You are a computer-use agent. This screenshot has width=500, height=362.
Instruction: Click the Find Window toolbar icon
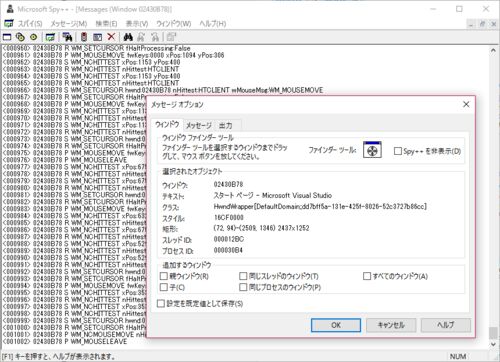[x=67, y=37]
